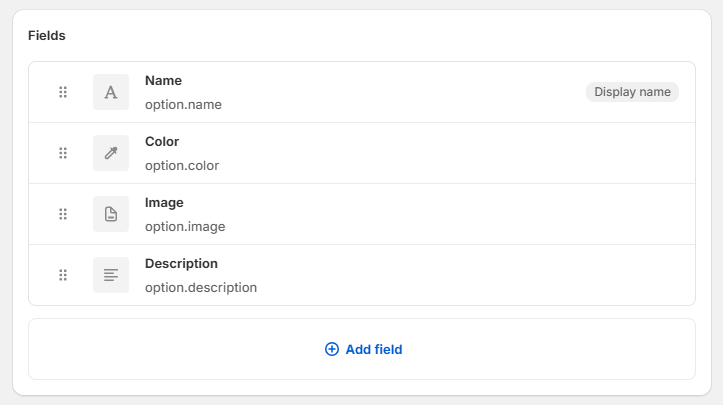The image size is (723, 405).
Task: Click the text type icon beside Name
Action: [x=111, y=92]
